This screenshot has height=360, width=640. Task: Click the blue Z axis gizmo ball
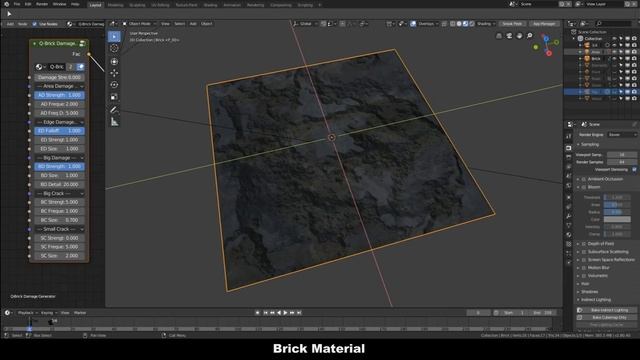point(546,39)
